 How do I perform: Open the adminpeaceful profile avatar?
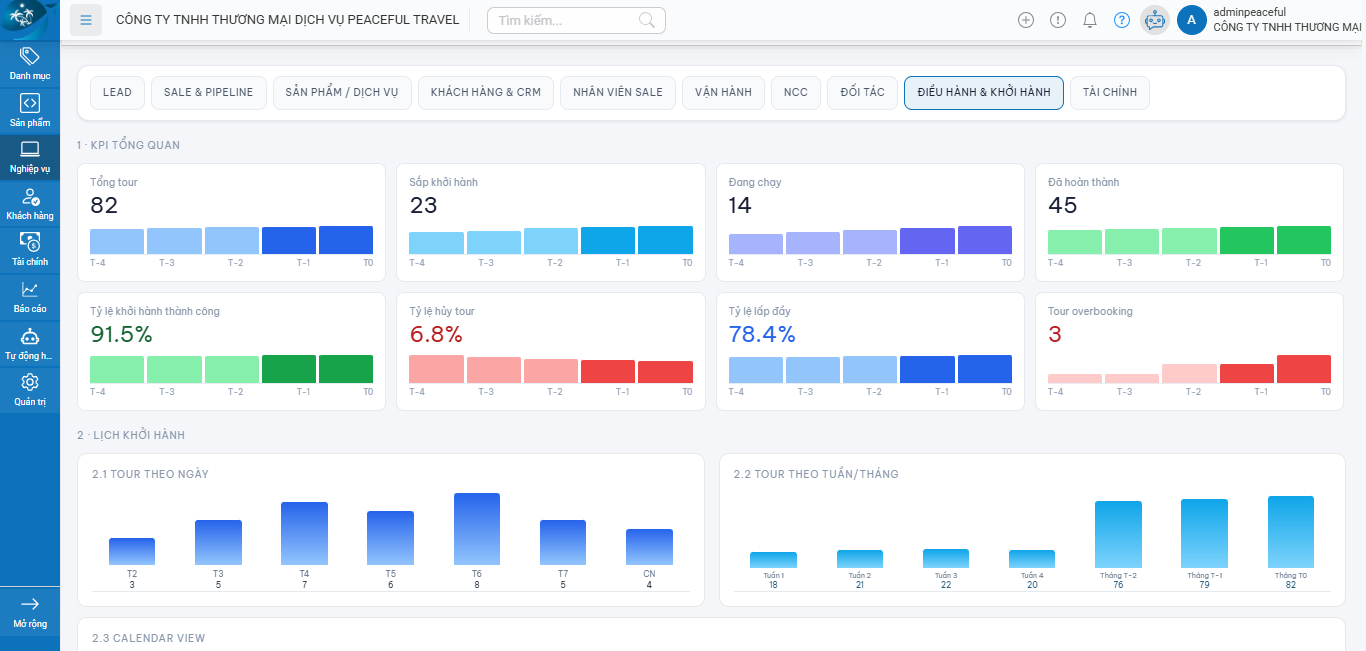tap(1192, 20)
